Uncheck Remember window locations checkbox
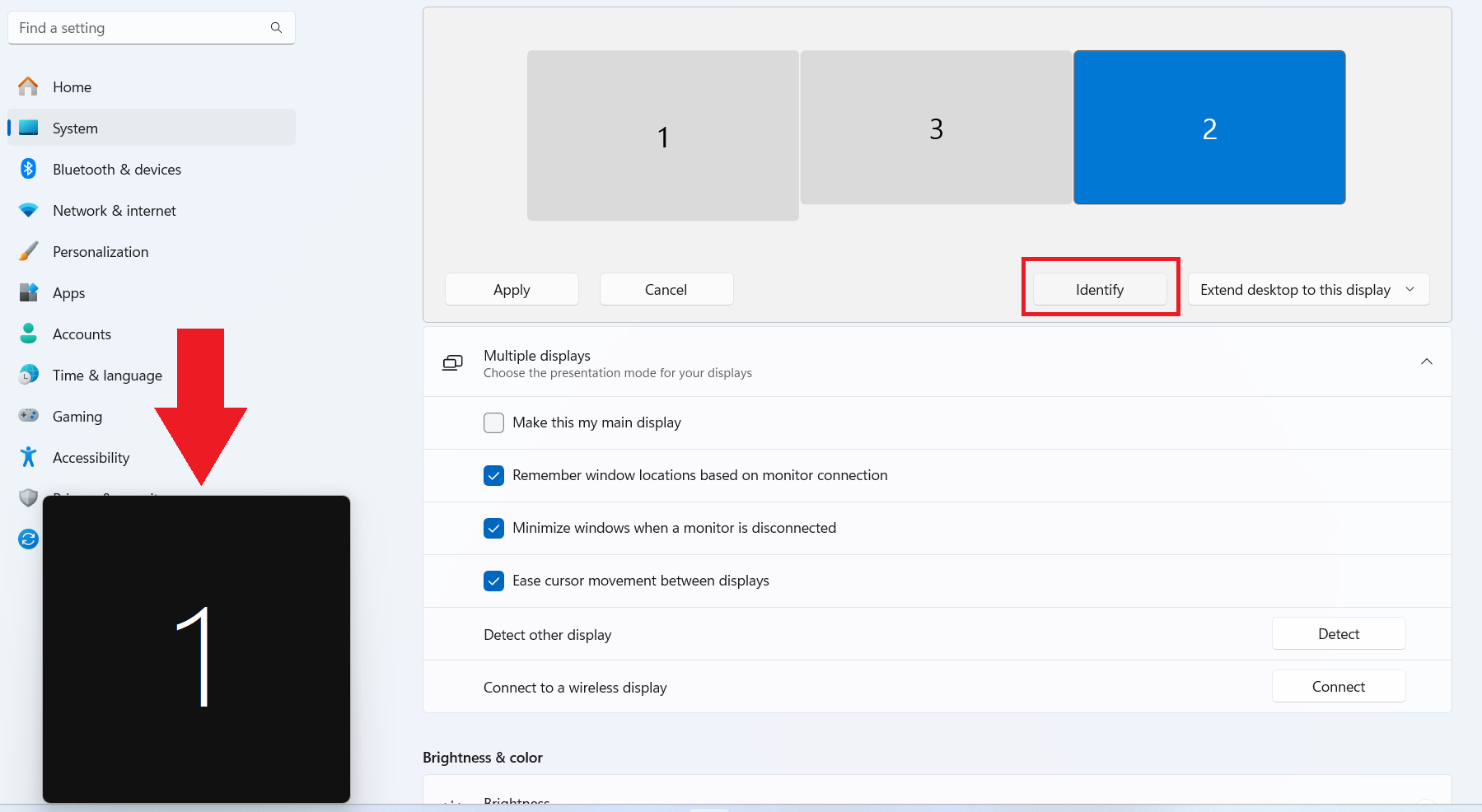 [493, 475]
